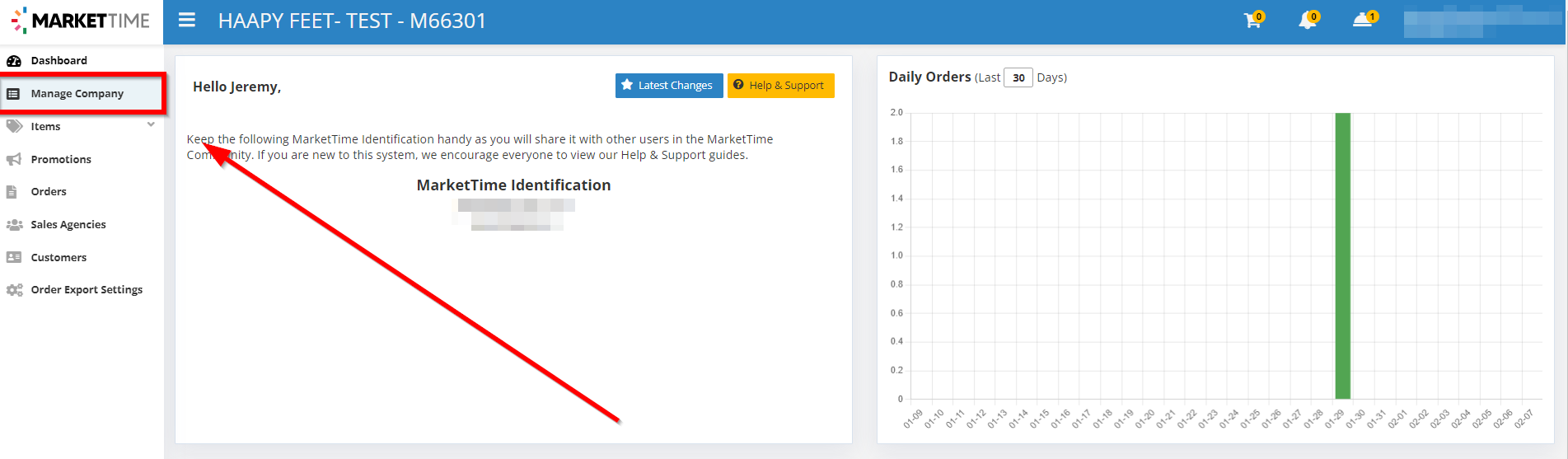Click the Daily Orders days input field
The height and width of the screenshot is (459, 1568).
(1018, 77)
